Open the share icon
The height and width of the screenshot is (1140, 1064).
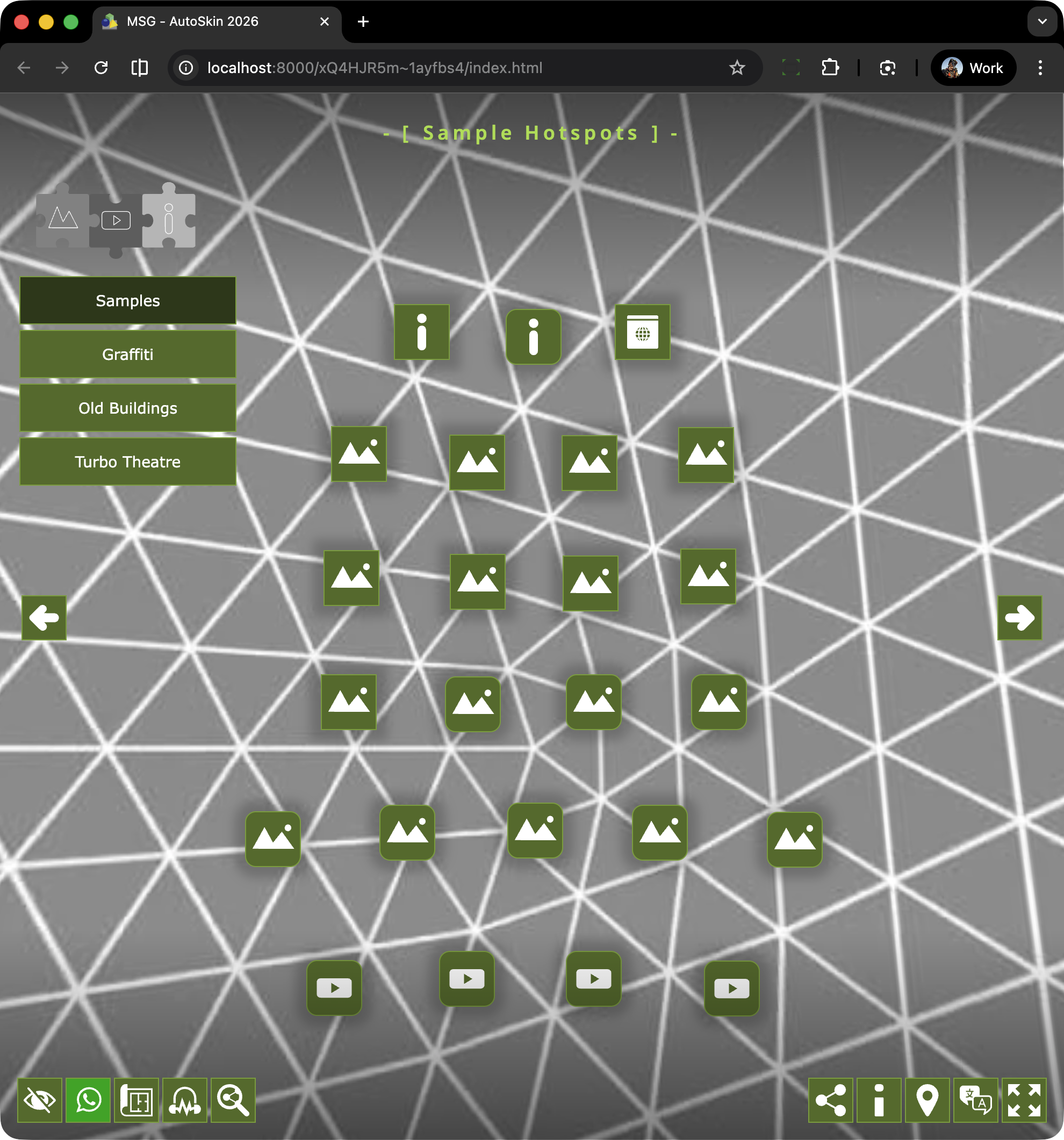pos(830,1100)
